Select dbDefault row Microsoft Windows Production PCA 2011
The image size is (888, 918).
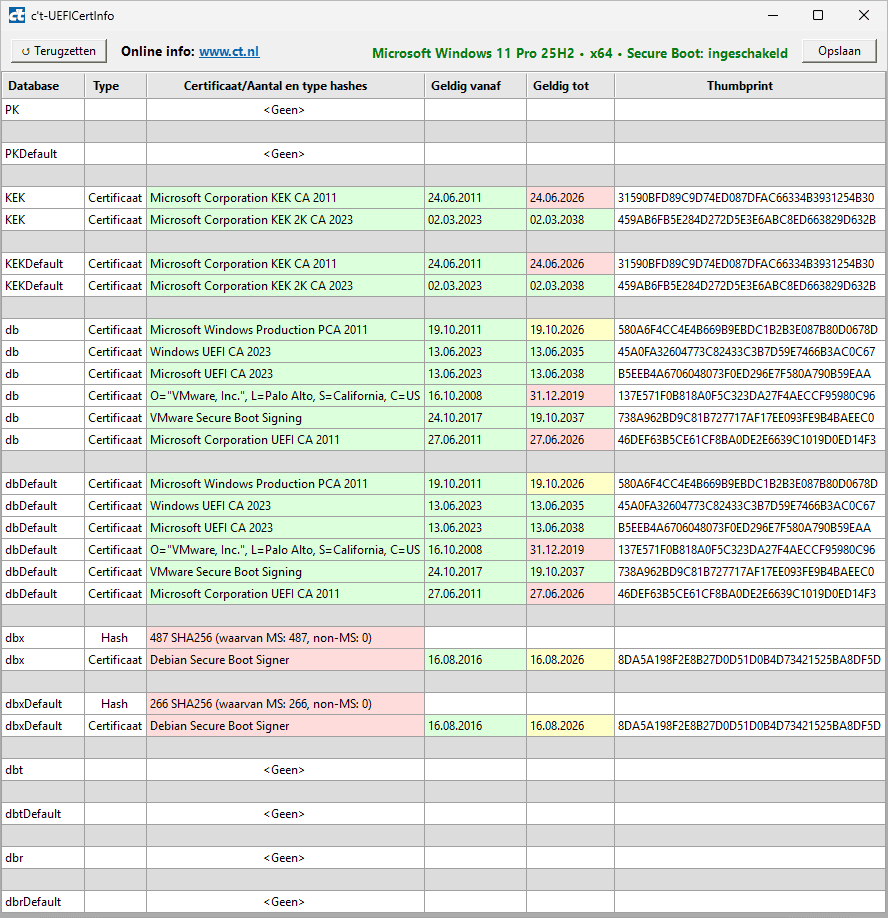coord(443,484)
